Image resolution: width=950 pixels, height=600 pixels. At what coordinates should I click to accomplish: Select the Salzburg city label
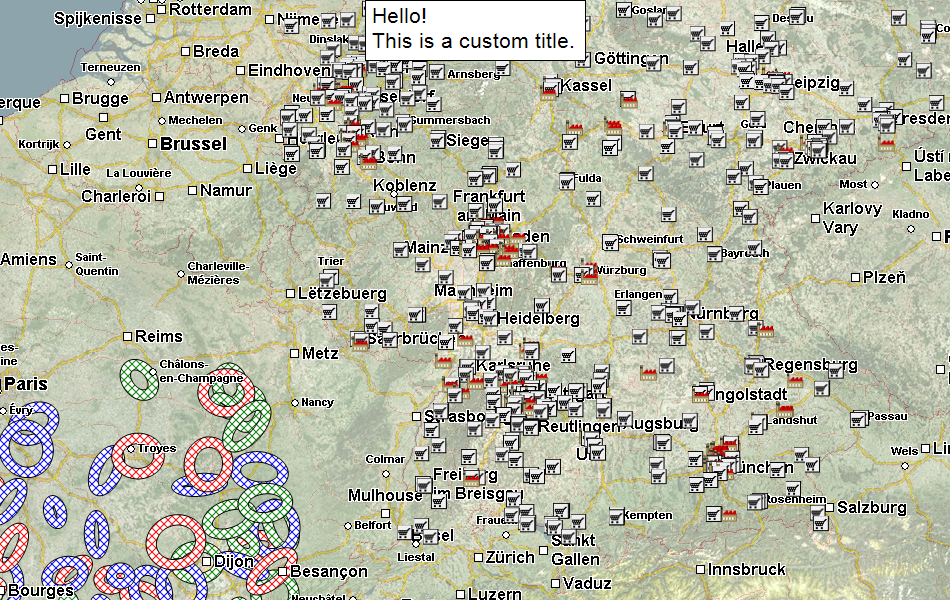pos(871,508)
